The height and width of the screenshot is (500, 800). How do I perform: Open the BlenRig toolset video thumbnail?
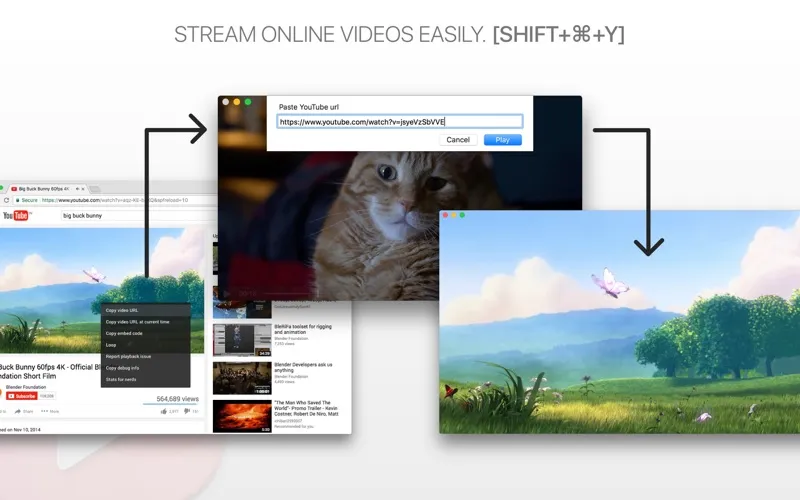point(242,340)
